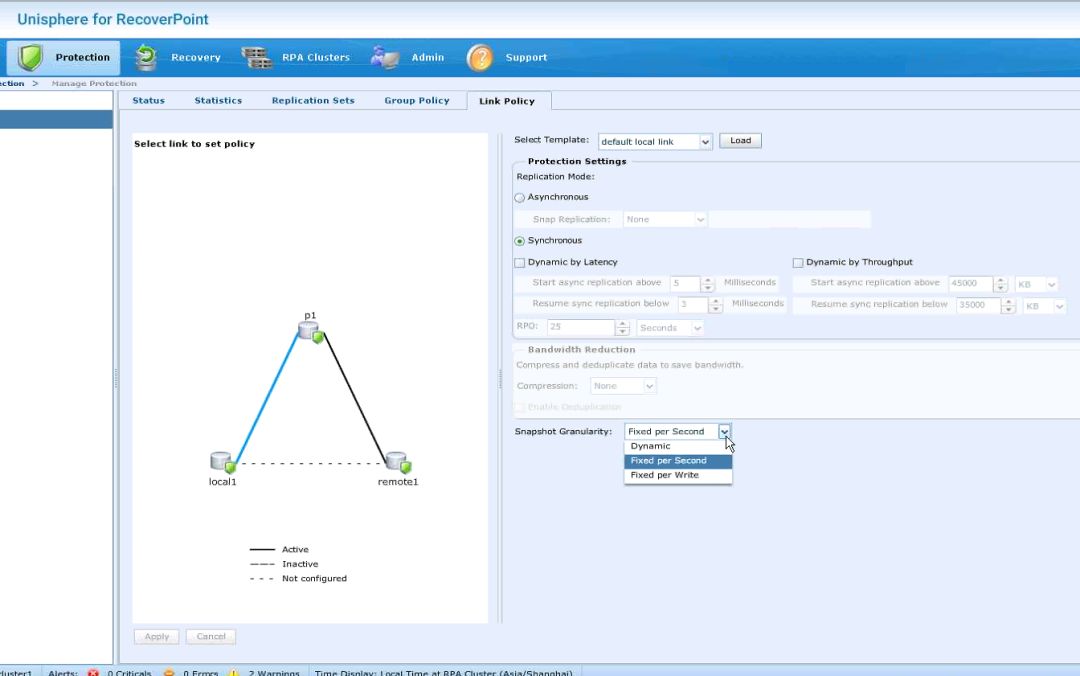Click the Errors orange alert icon
Screen dimensions: 1080x676
pos(169,672)
